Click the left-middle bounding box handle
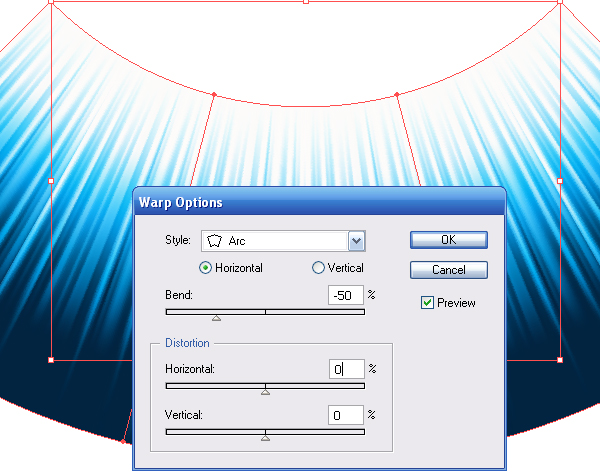Viewport: 600px width, 474px height. pos(51,181)
